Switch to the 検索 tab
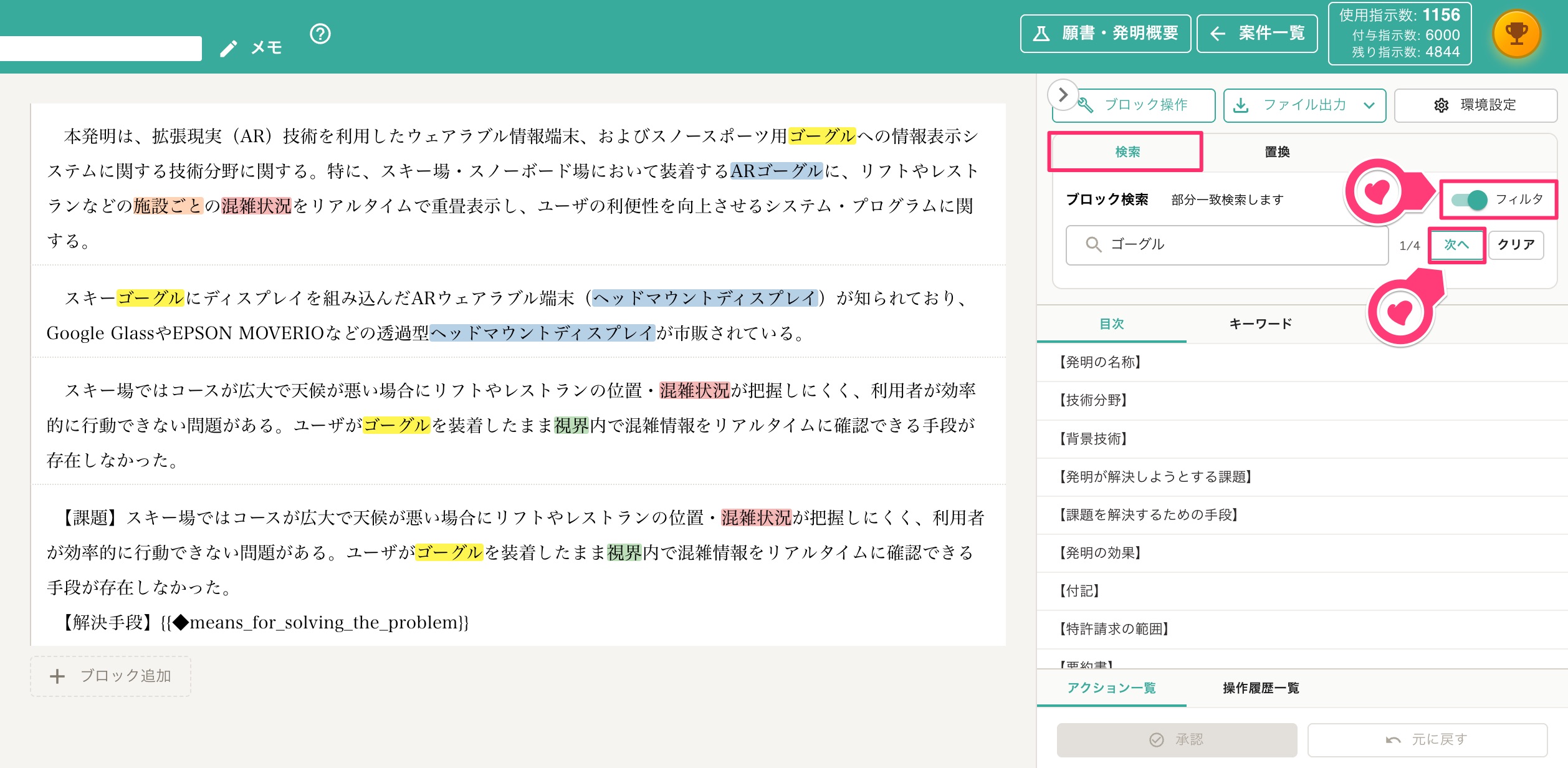1568x768 pixels. [1127, 152]
